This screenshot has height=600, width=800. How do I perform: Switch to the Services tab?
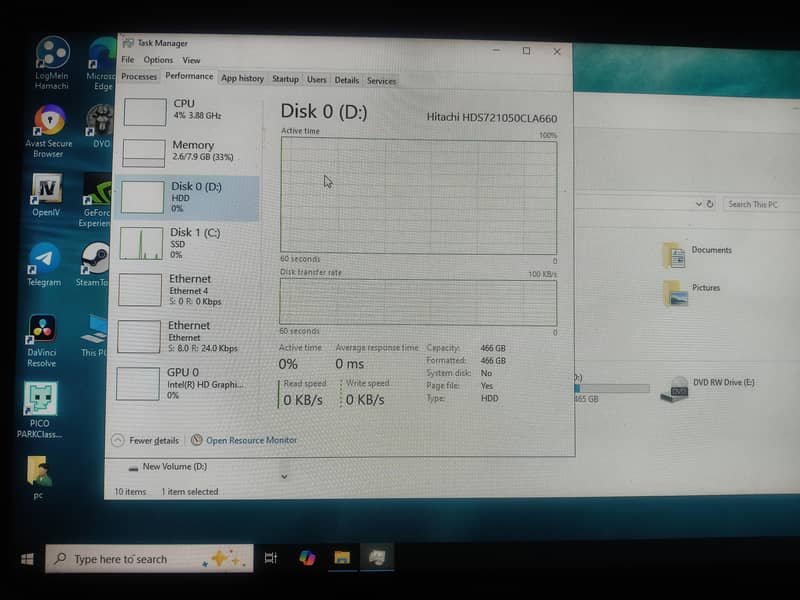[x=381, y=81]
